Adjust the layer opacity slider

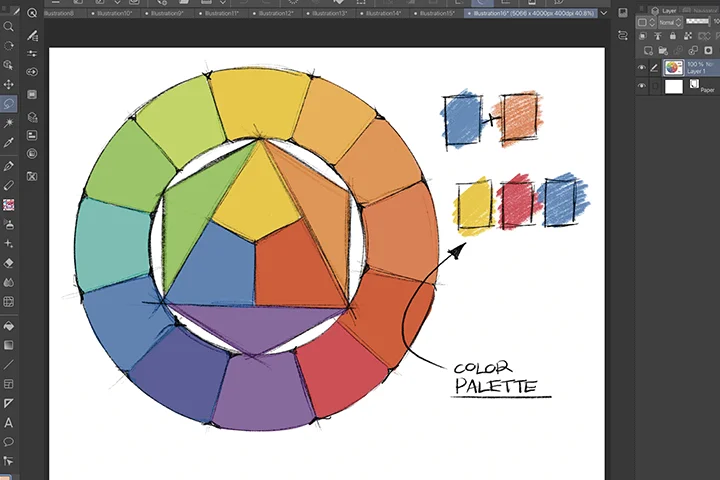[x=698, y=21]
